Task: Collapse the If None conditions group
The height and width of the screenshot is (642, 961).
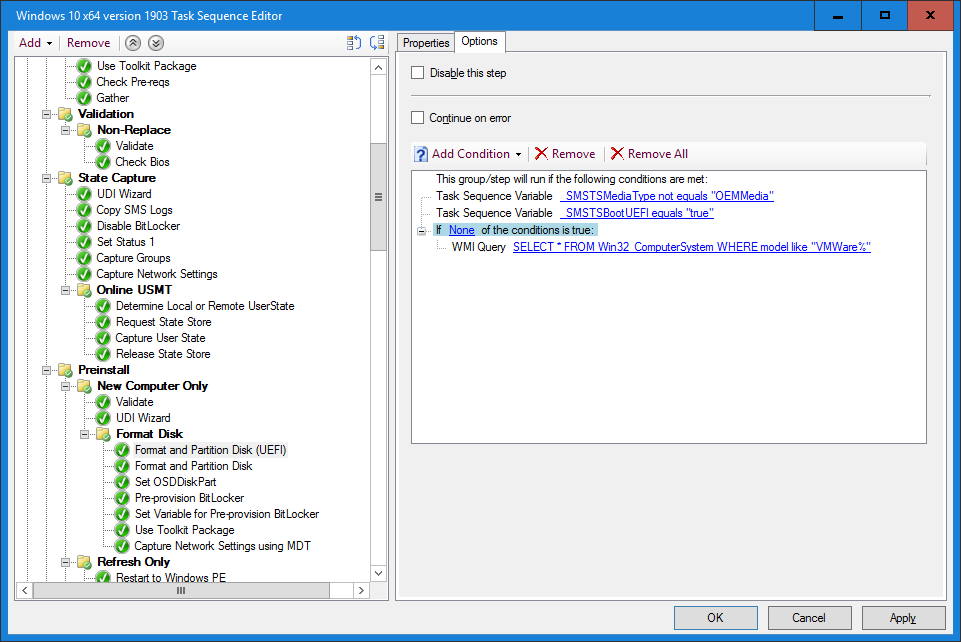Action: (x=422, y=230)
